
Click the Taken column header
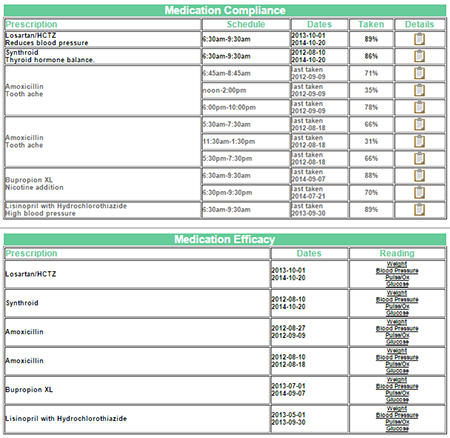pyautogui.click(x=371, y=24)
